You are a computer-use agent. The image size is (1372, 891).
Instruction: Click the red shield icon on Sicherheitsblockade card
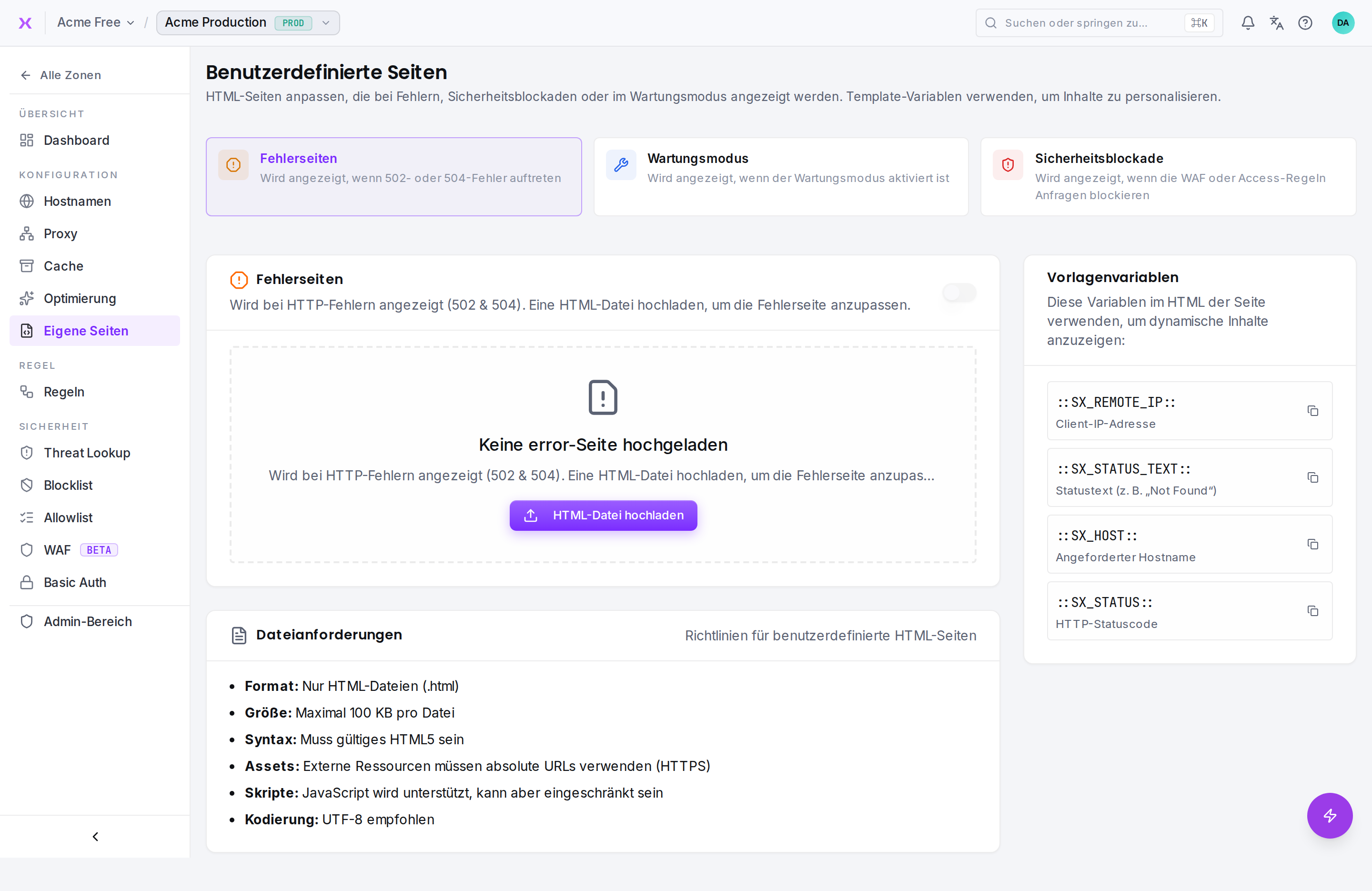(1008, 165)
